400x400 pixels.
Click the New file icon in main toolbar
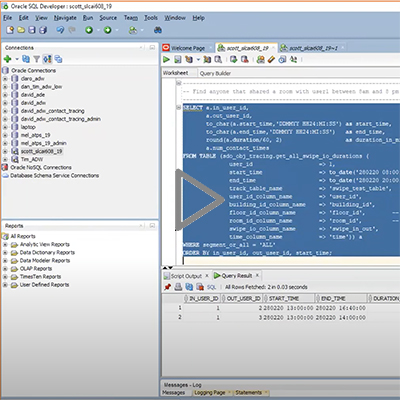10,30
